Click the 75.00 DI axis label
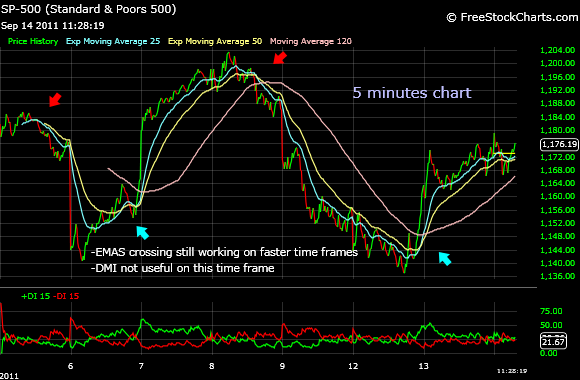Viewport: 580px width, 380px height. [x=551, y=311]
